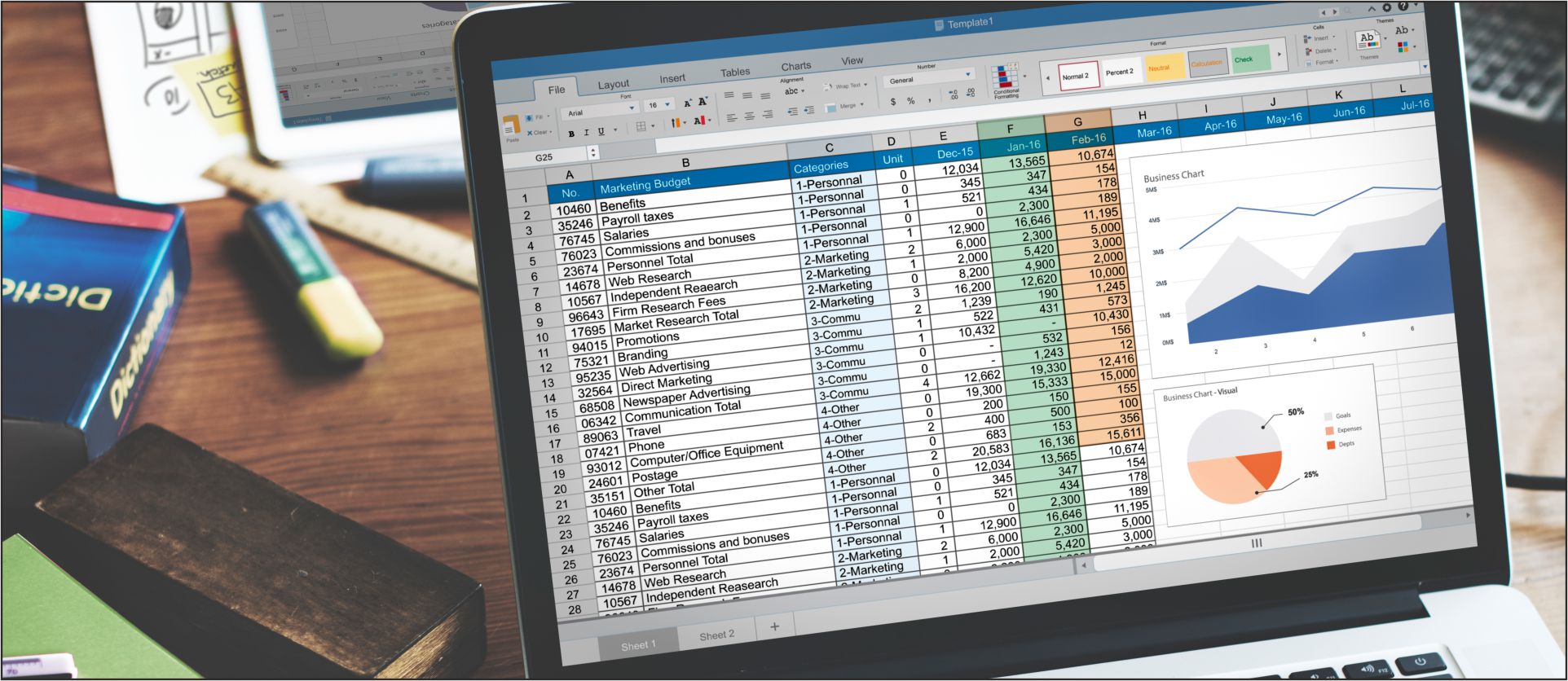Click the Themes Ab page icon
The height and width of the screenshot is (681, 1568).
click(x=1368, y=40)
